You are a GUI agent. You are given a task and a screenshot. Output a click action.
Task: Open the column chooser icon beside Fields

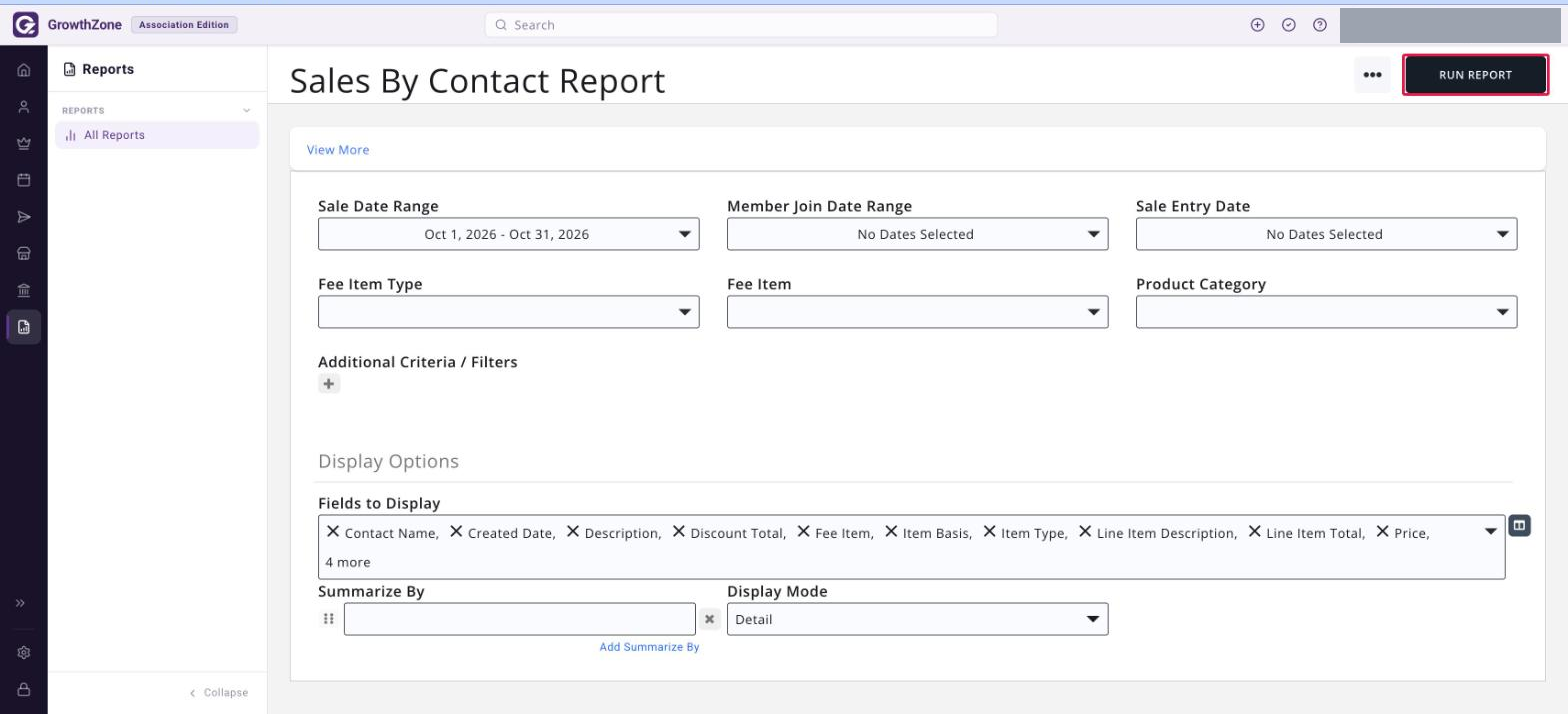point(1519,525)
